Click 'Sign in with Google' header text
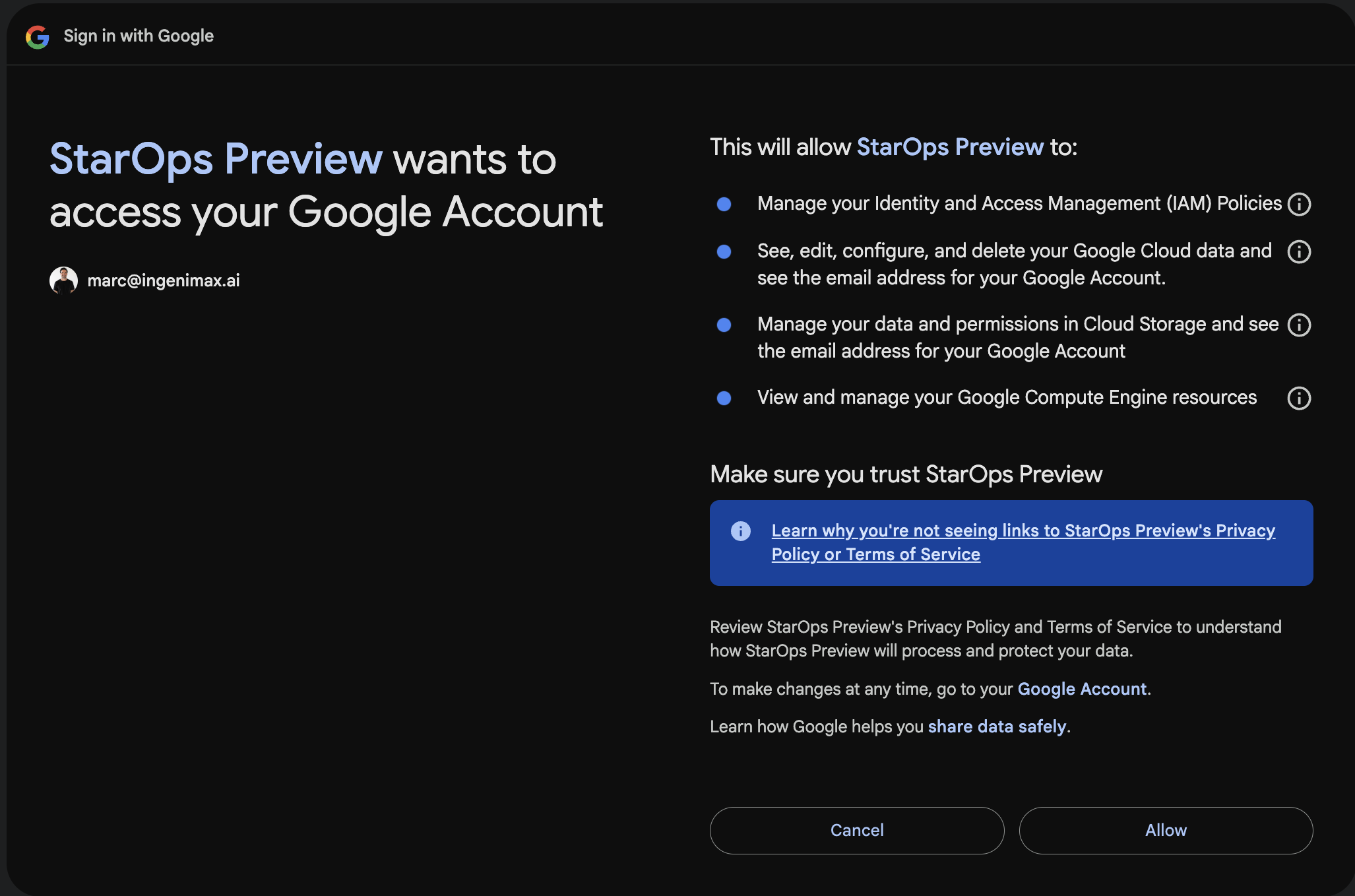 tap(139, 36)
